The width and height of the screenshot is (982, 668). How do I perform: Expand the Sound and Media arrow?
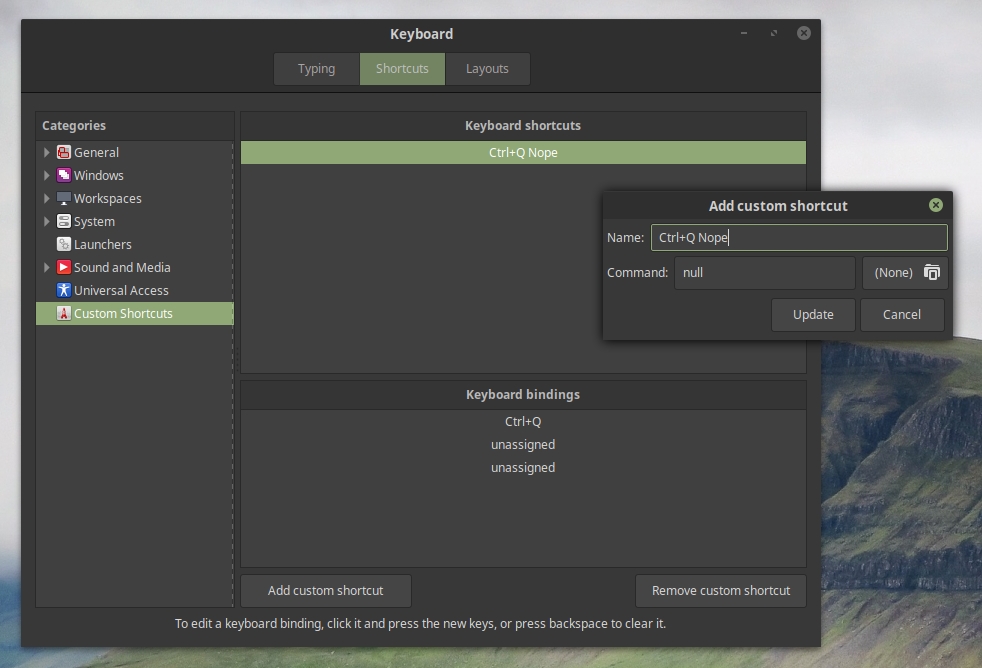(47, 268)
